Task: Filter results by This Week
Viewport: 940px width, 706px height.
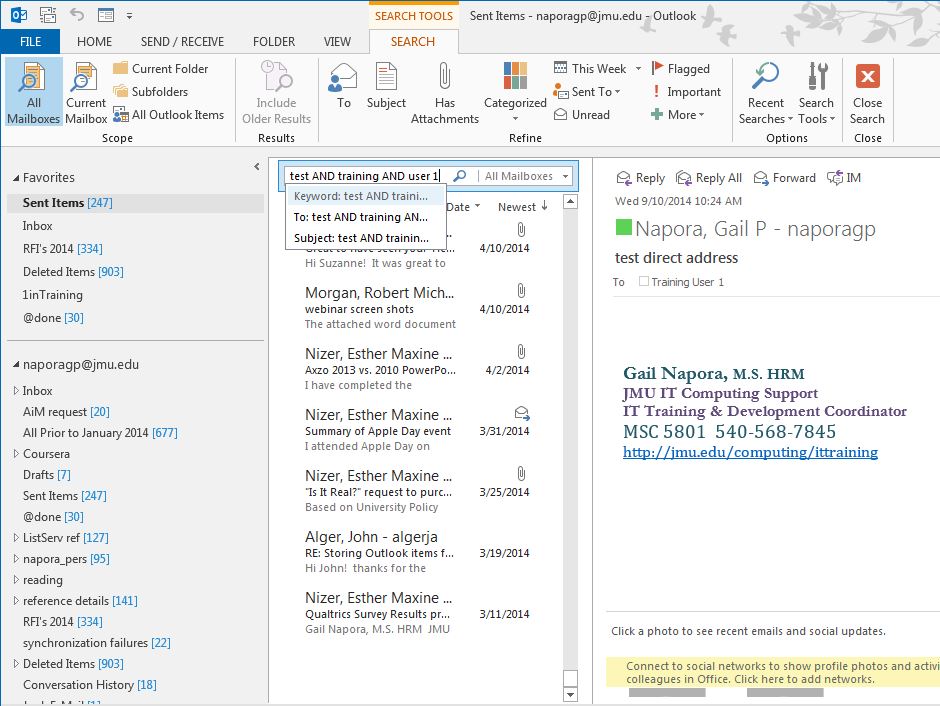Action: (597, 69)
